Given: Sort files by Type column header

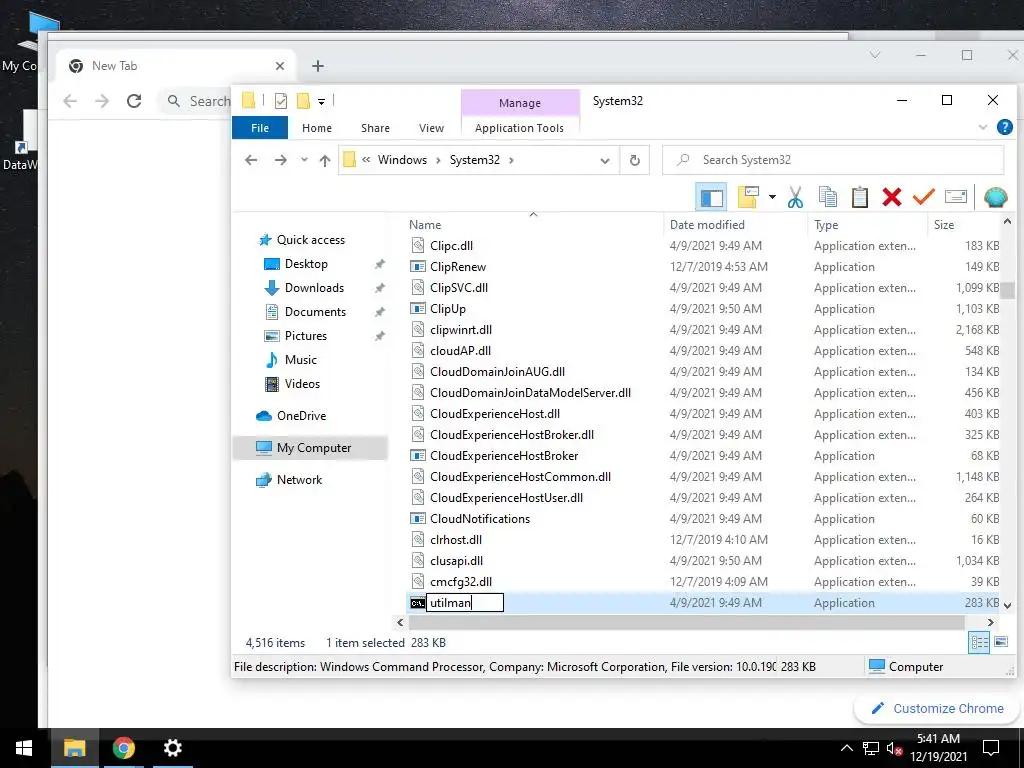Looking at the screenshot, I should click(826, 225).
